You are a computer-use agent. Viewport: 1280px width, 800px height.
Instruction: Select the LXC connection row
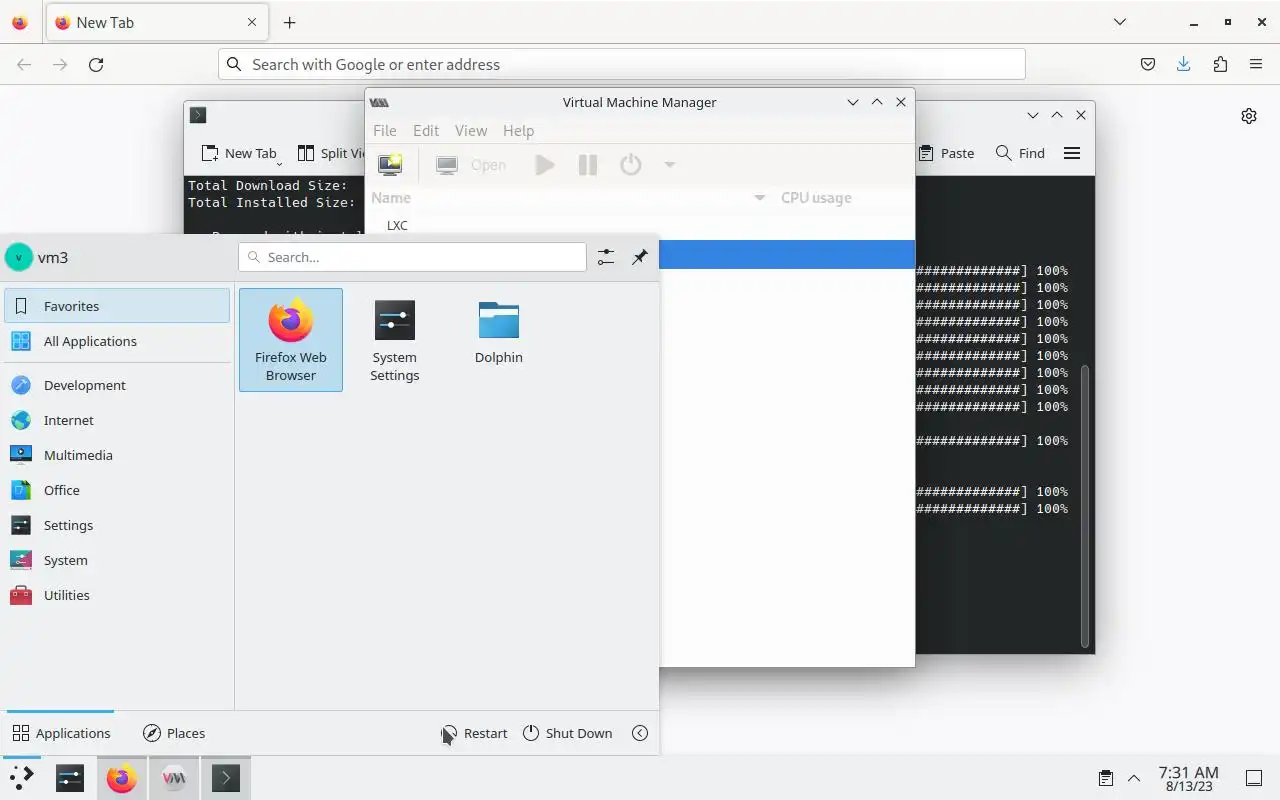(640, 225)
